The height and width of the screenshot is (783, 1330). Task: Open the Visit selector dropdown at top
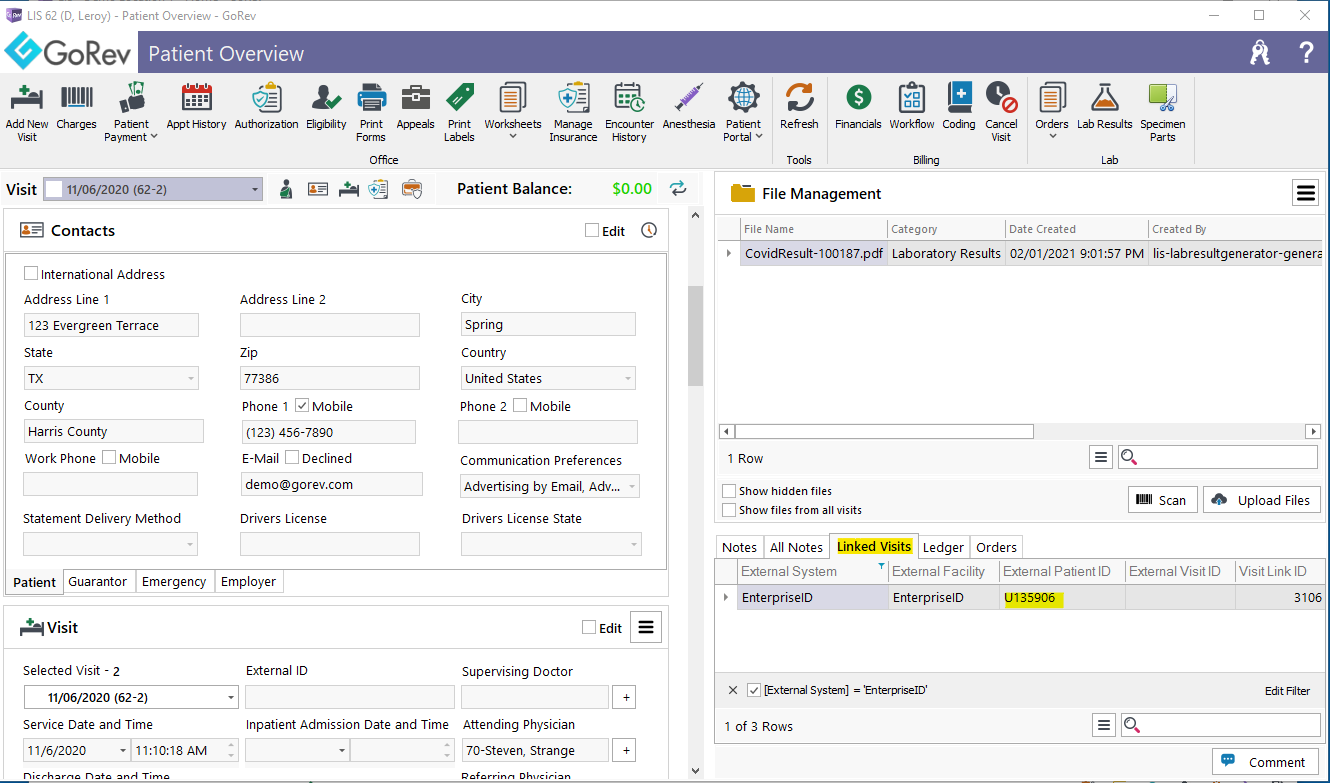pos(255,189)
